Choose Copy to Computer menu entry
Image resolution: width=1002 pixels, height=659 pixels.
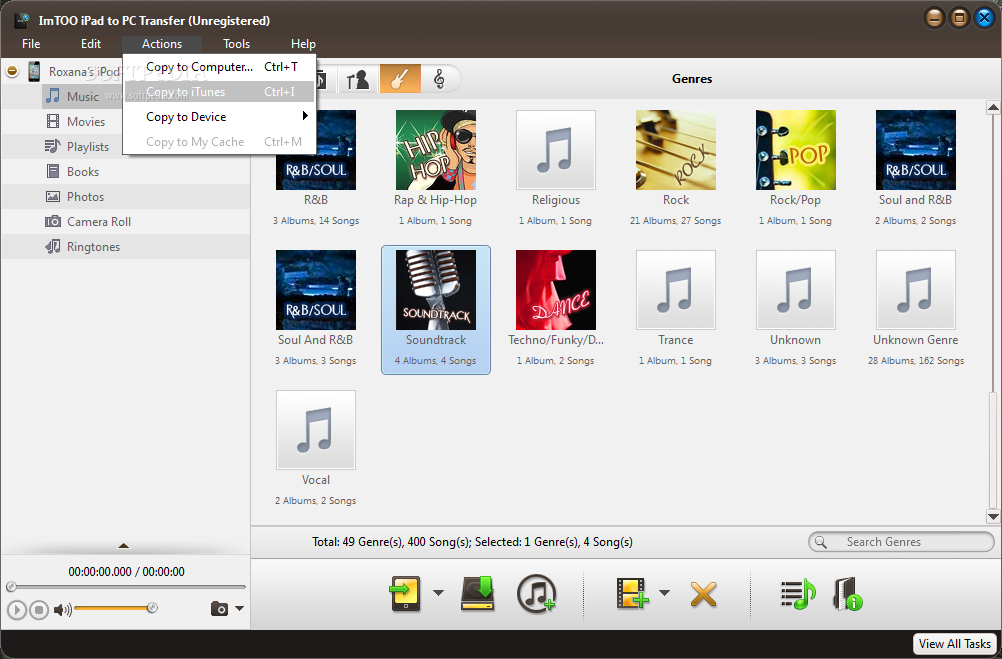pyautogui.click(x=219, y=66)
